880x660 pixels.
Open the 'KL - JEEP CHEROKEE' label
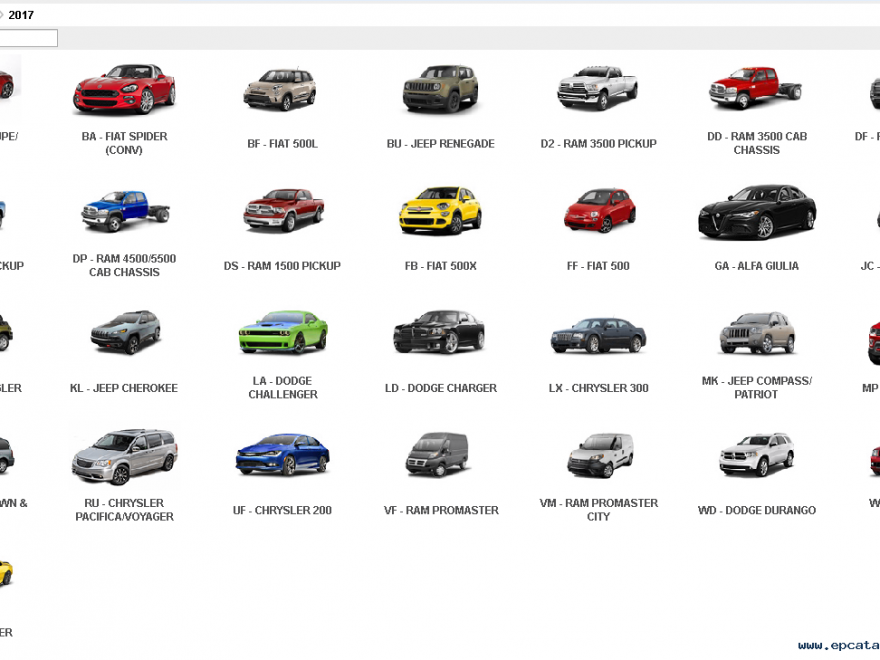point(124,388)
